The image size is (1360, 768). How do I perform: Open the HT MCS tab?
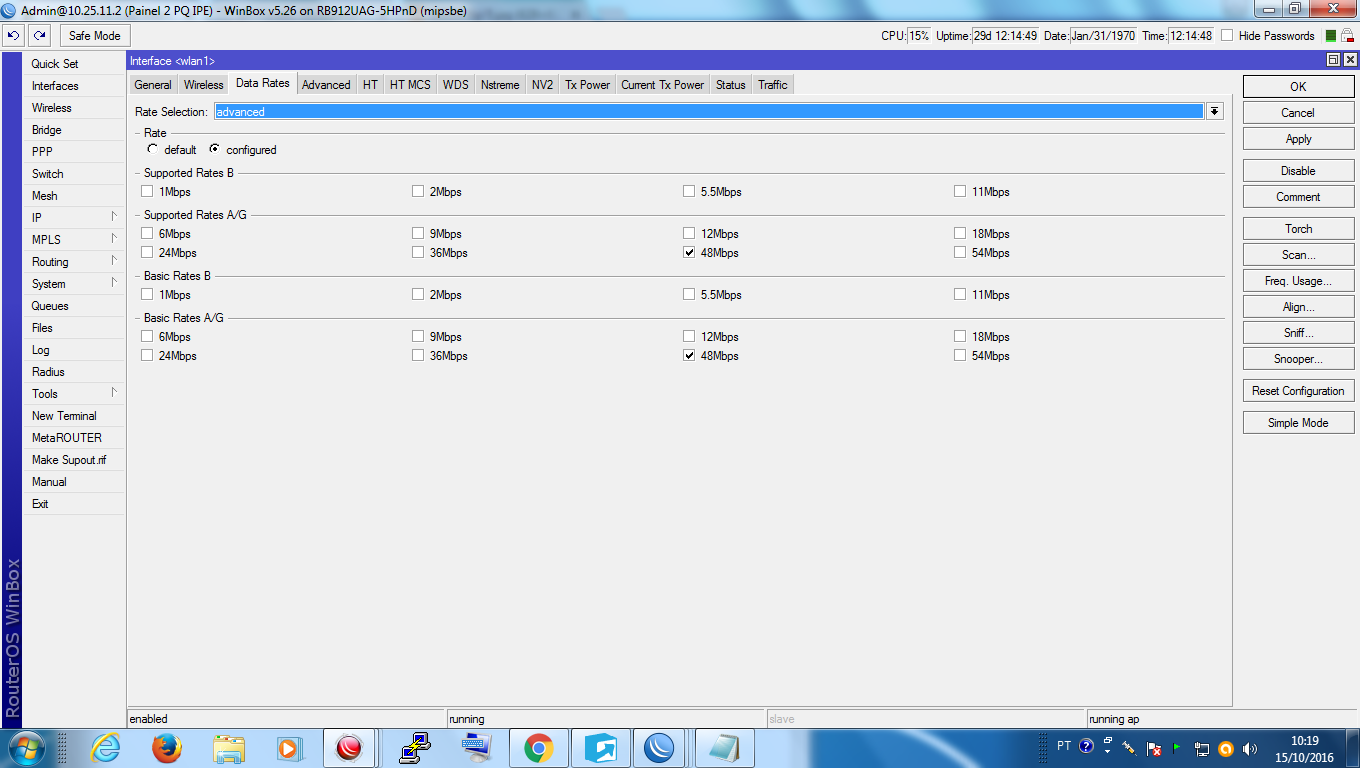coord(410,85)
